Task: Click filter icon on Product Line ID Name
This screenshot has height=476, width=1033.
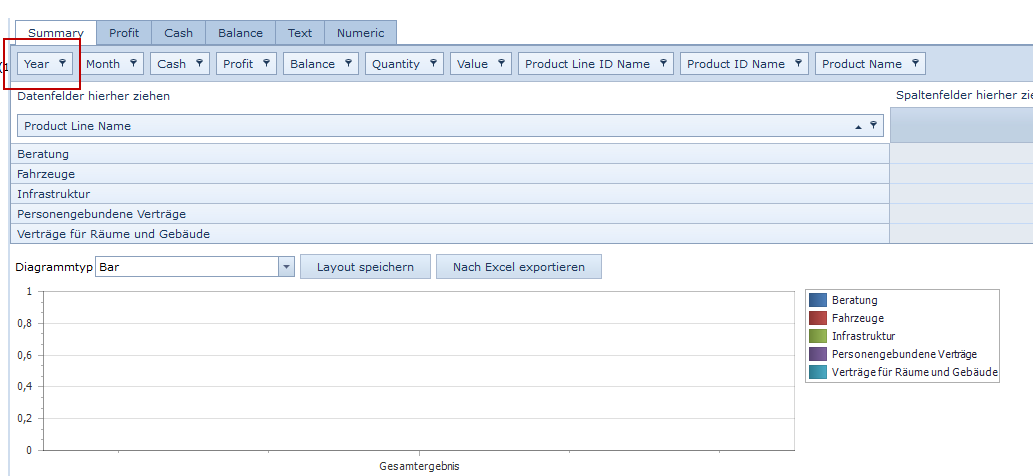Action: pyautogui.click(x=663, y=64)
